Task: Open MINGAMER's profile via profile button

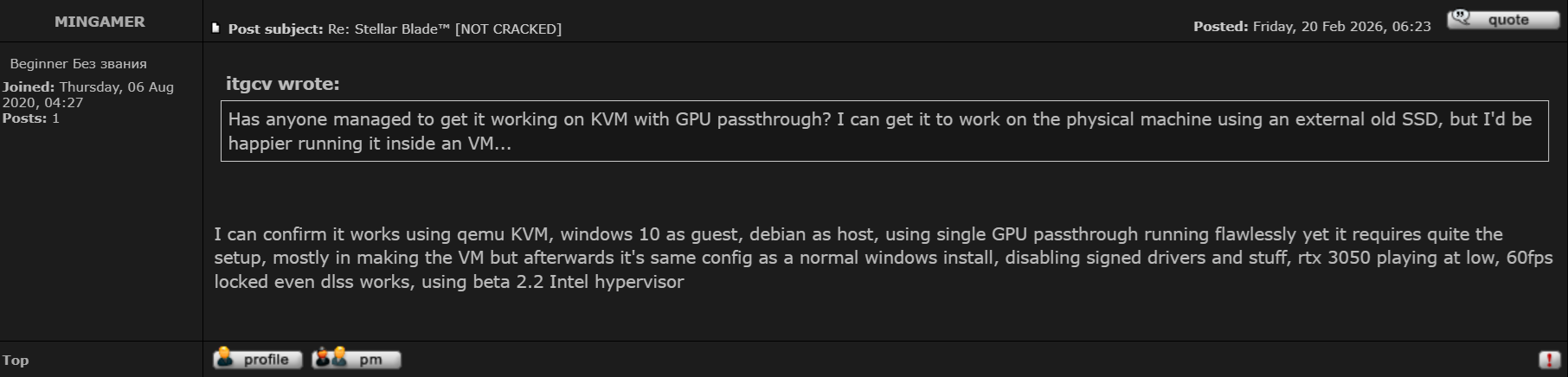Action: [257, 359]
